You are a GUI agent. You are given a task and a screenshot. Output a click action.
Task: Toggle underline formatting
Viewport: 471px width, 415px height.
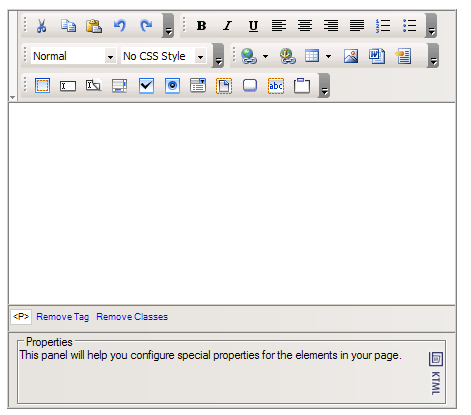click(x=253, y=26)
